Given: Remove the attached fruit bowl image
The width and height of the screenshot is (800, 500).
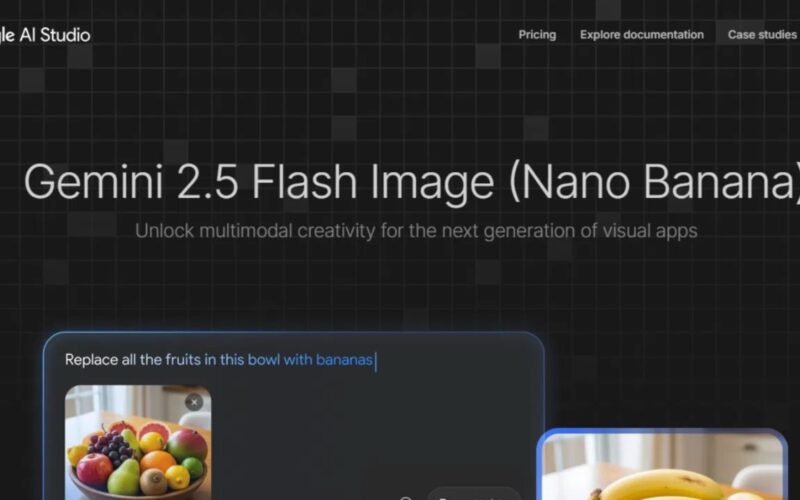Looking at the screenshot, I should coord(194,402).
